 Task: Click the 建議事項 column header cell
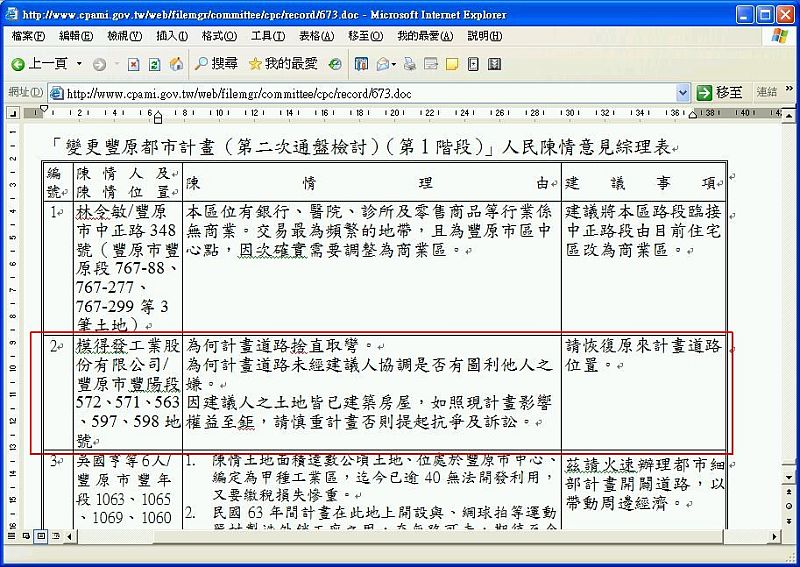tap(644, 183)
